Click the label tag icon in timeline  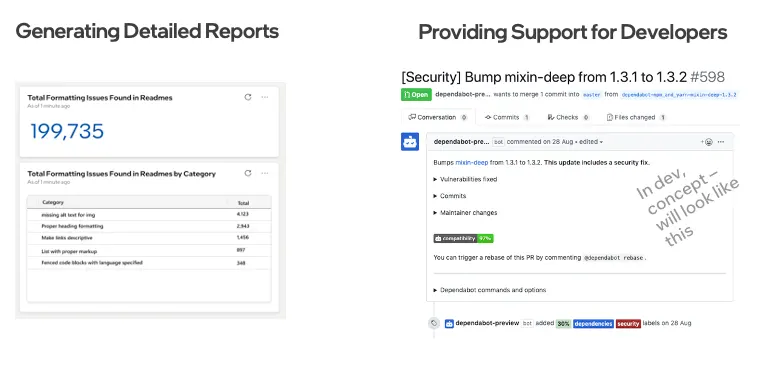434,323
